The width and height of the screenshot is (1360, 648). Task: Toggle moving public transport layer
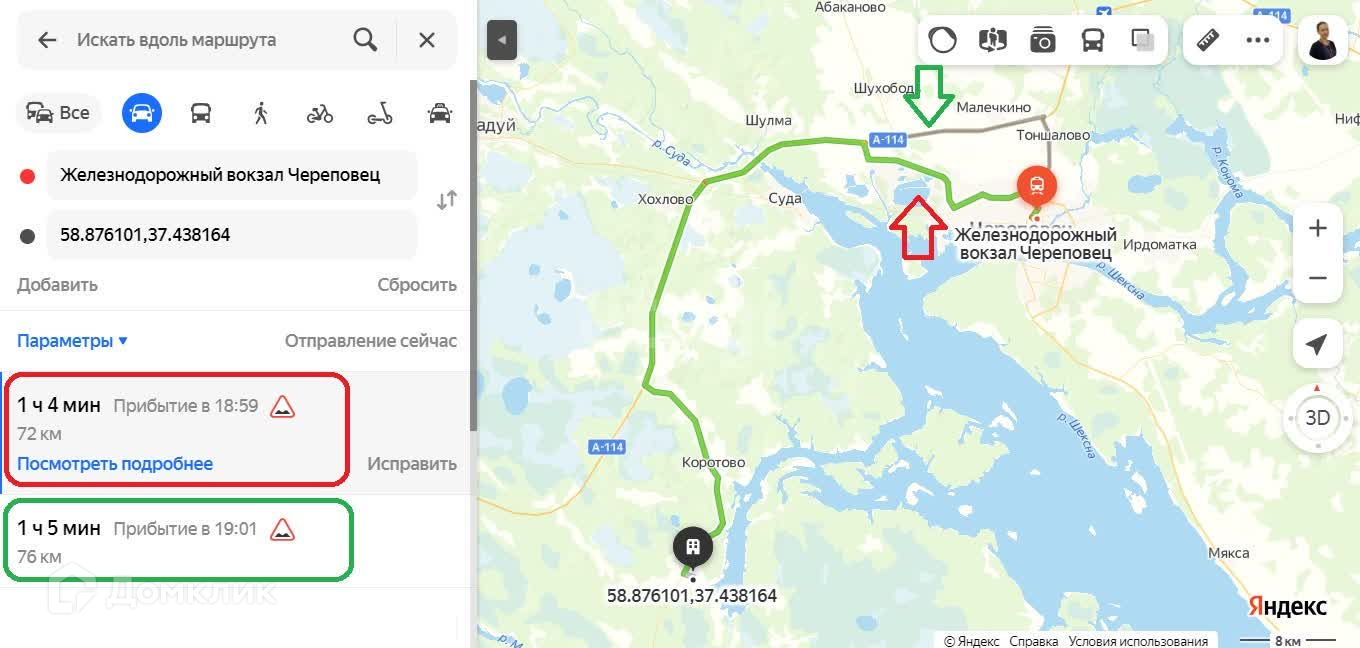(1093, 40)
